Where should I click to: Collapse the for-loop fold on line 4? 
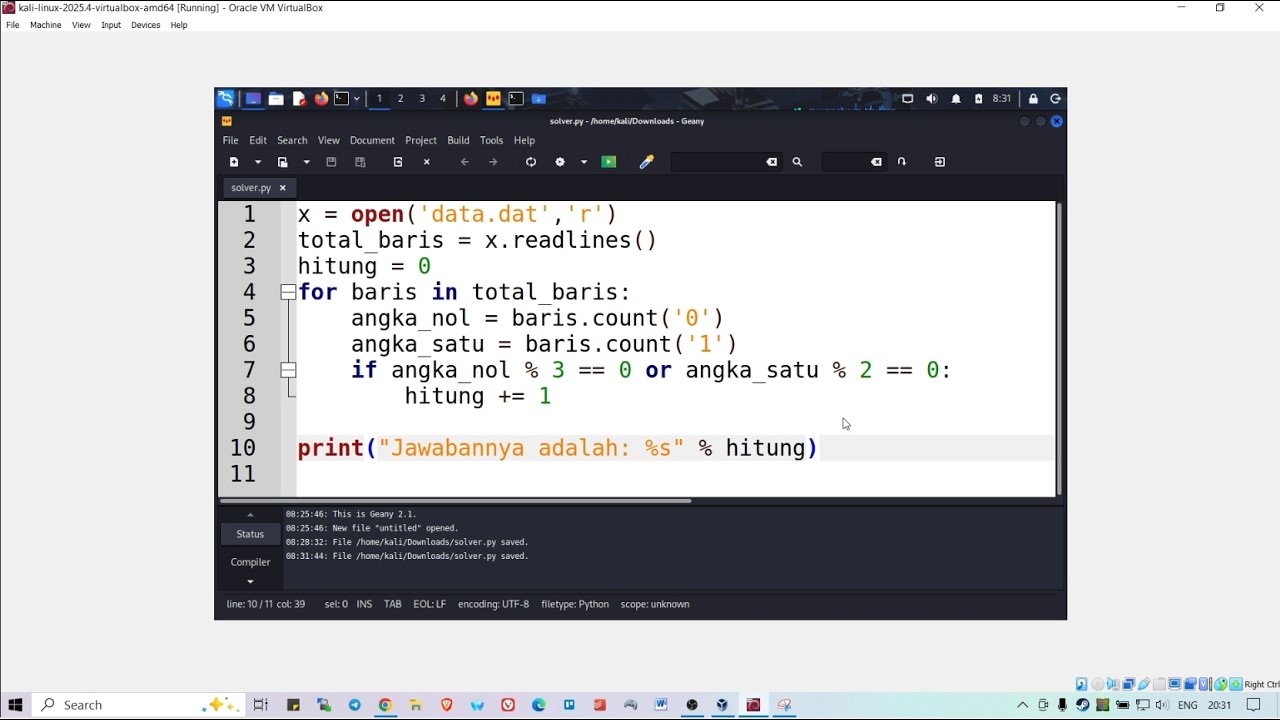(288, 292)
